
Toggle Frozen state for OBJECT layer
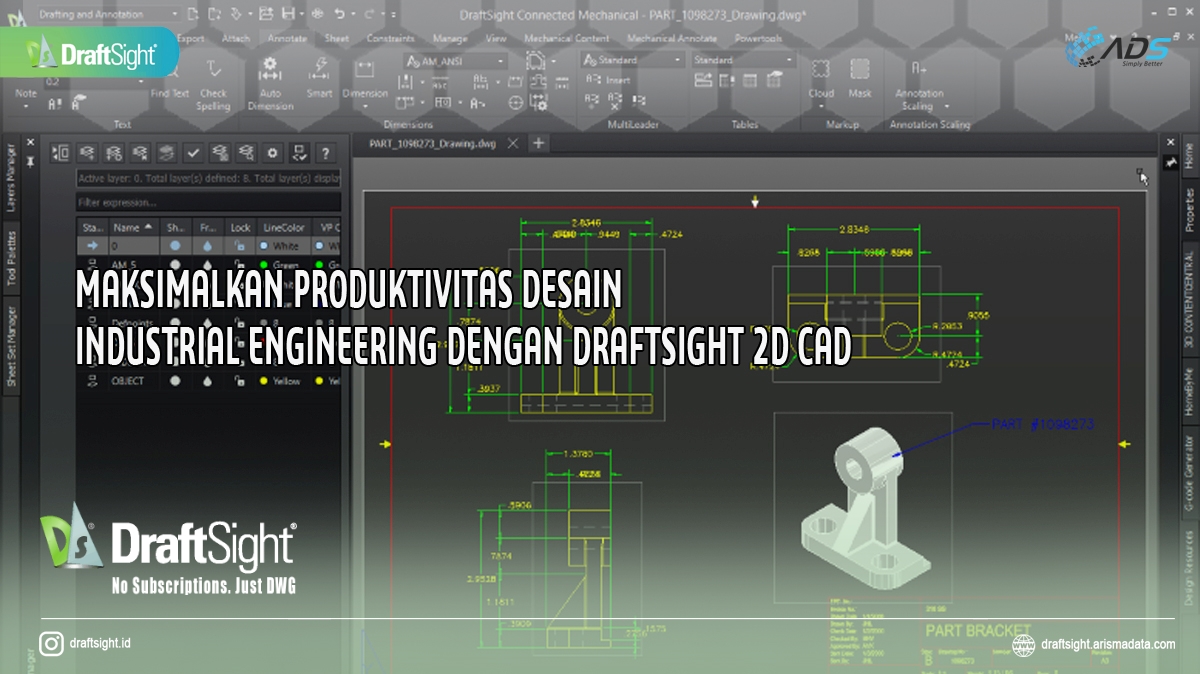[x=207, y=381]
